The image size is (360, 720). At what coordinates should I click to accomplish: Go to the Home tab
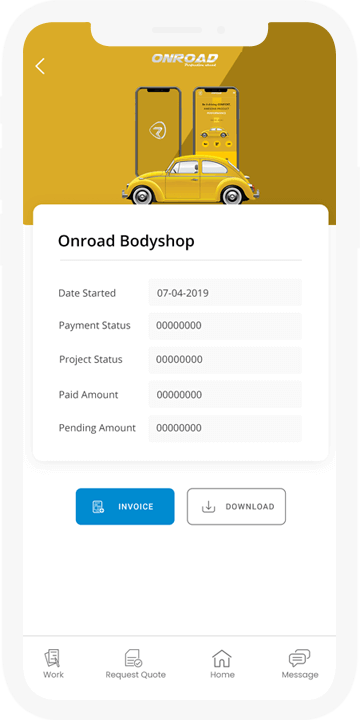(222, 664)
